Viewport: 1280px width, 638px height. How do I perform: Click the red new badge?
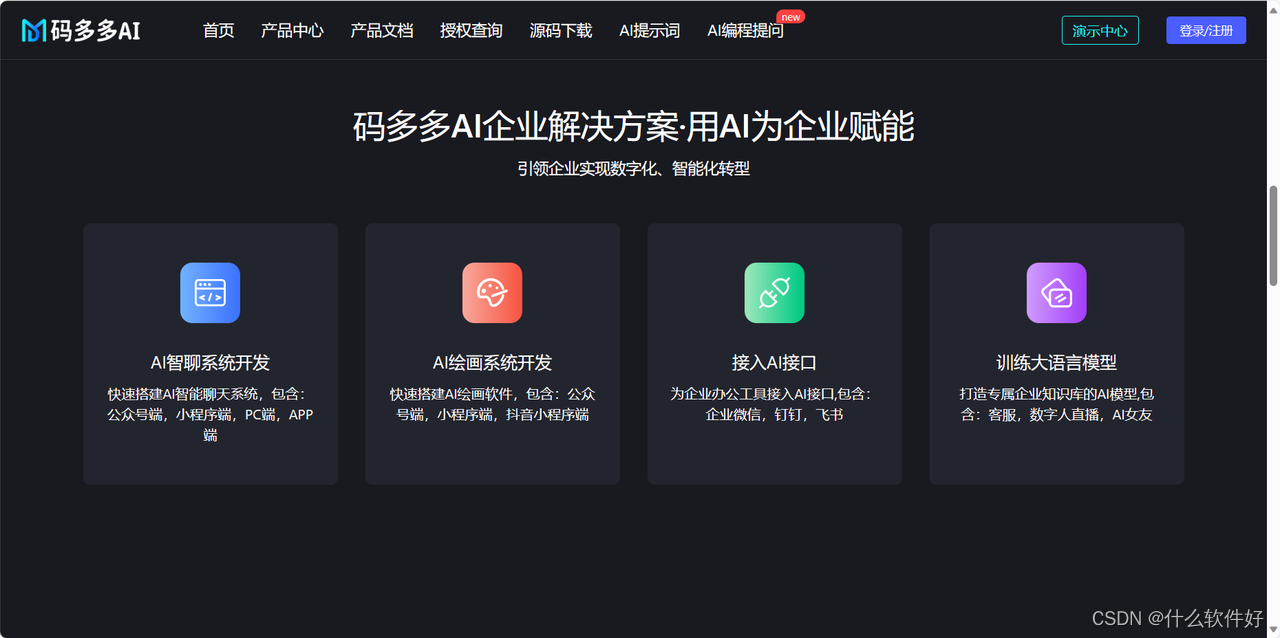click(791, 17)
